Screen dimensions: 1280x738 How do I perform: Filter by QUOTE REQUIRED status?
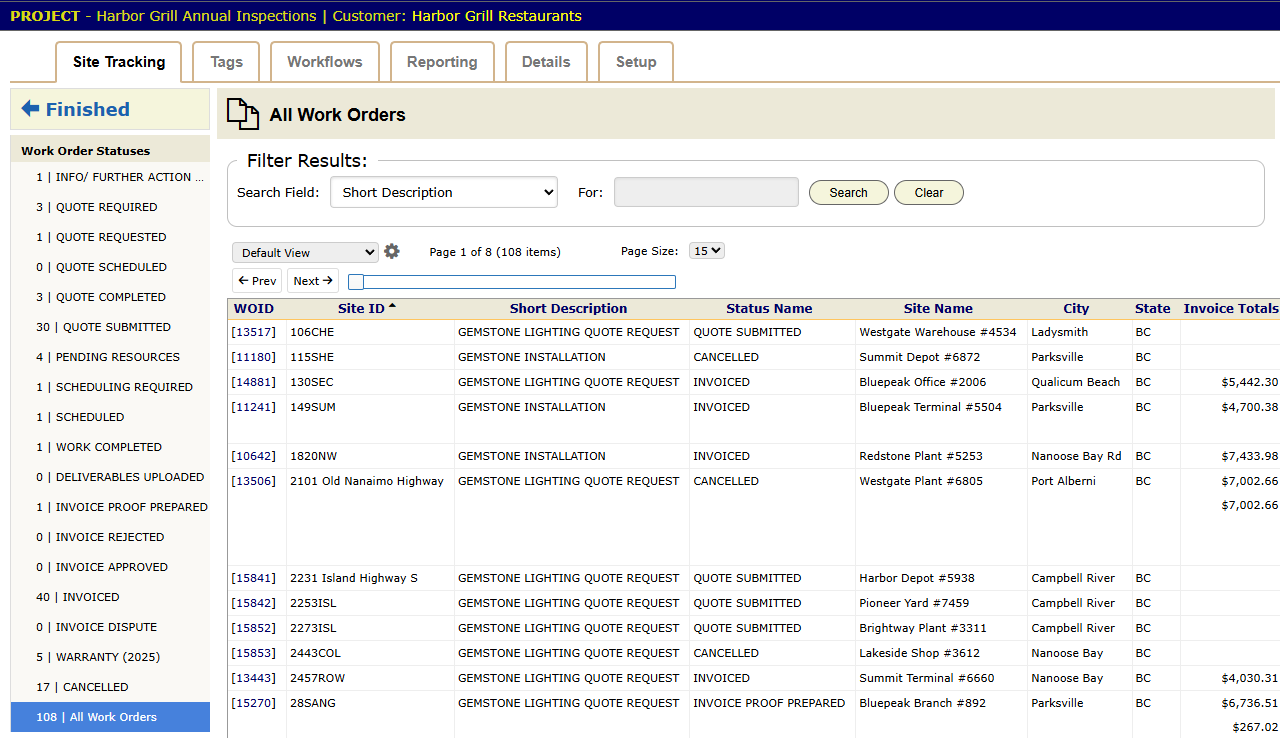point(110,207)
